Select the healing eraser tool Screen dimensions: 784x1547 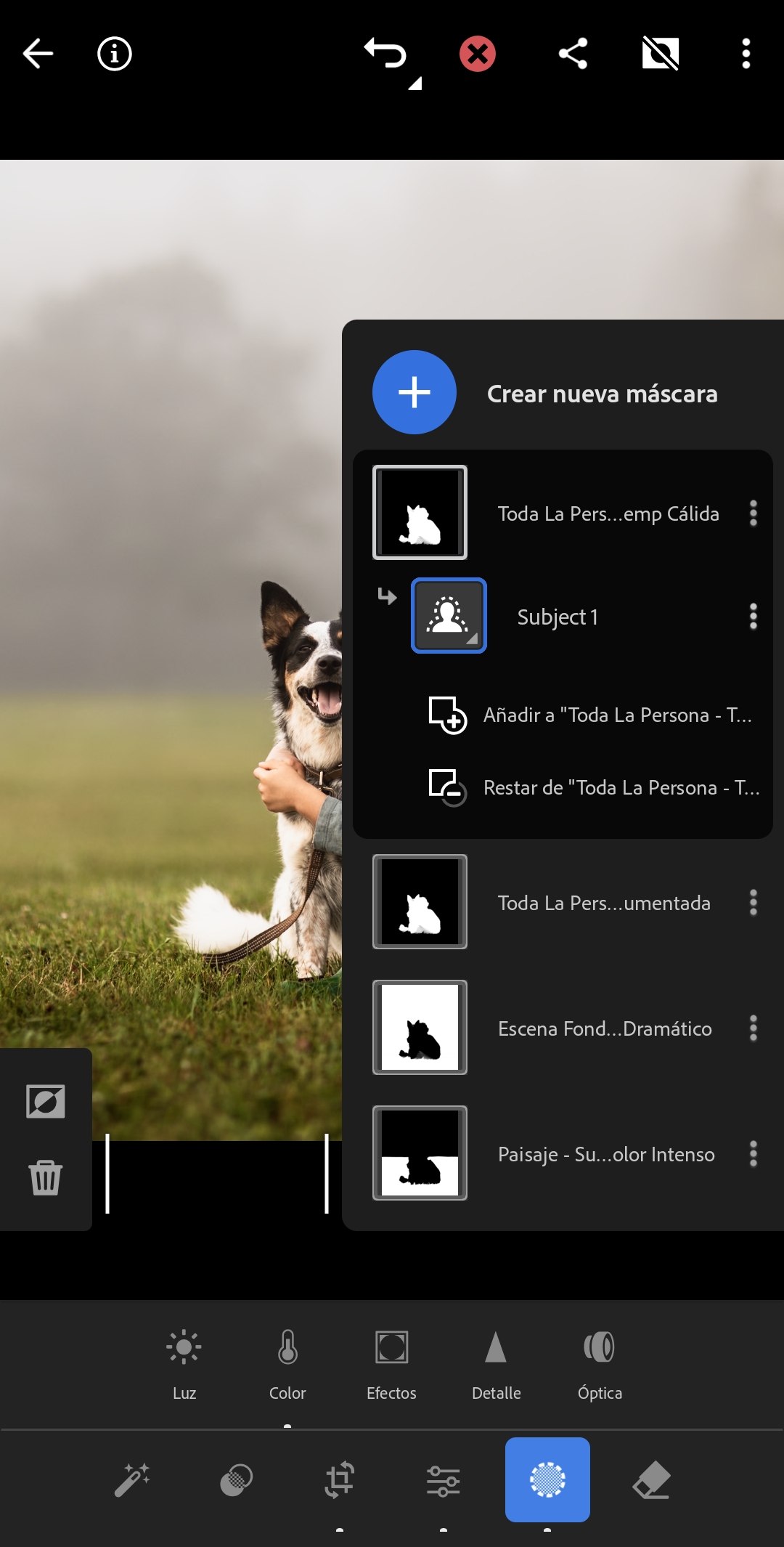point(651,1479)
